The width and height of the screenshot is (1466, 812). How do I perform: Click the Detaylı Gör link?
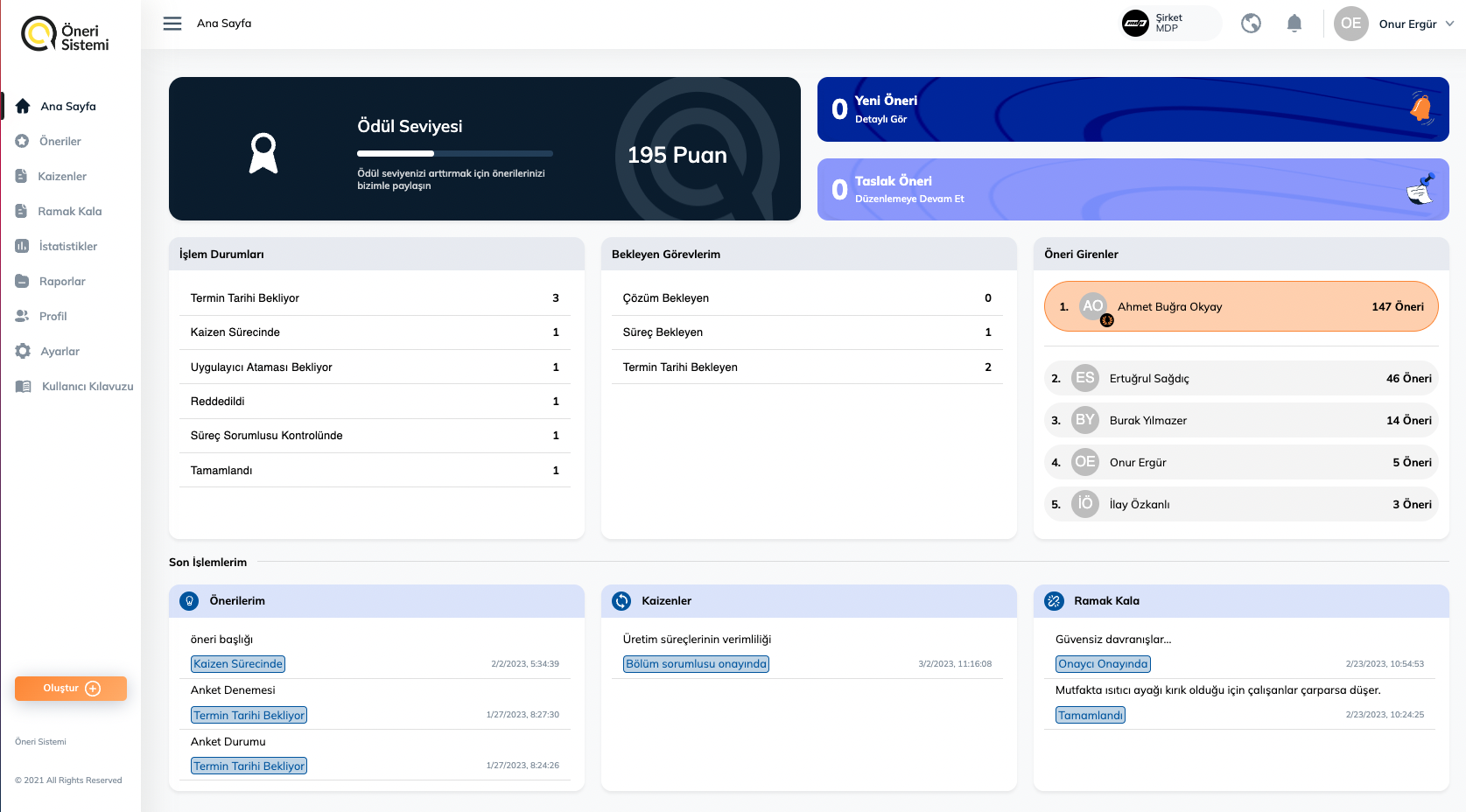(x=880, y=119)
